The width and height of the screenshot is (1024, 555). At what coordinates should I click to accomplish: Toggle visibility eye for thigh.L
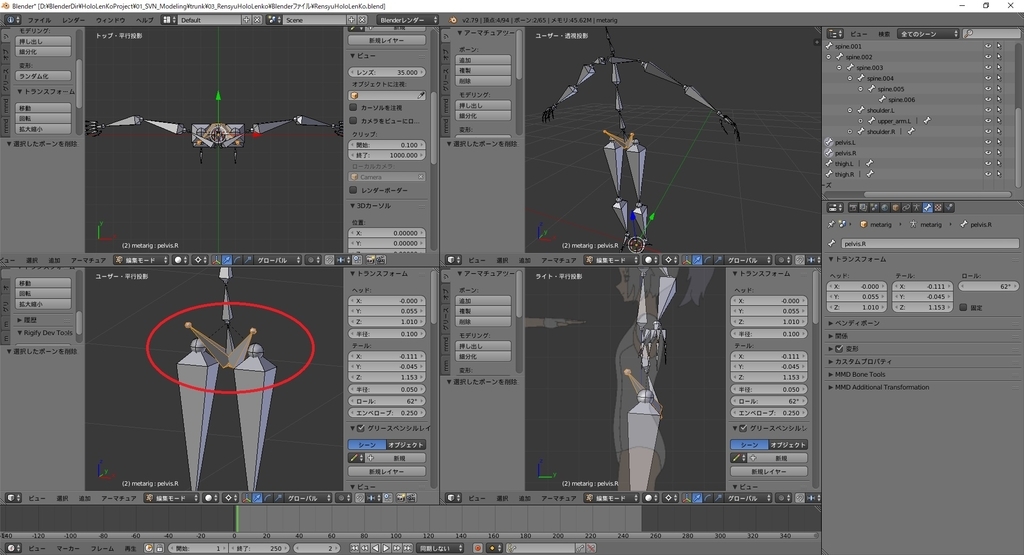tap(988, 164)
